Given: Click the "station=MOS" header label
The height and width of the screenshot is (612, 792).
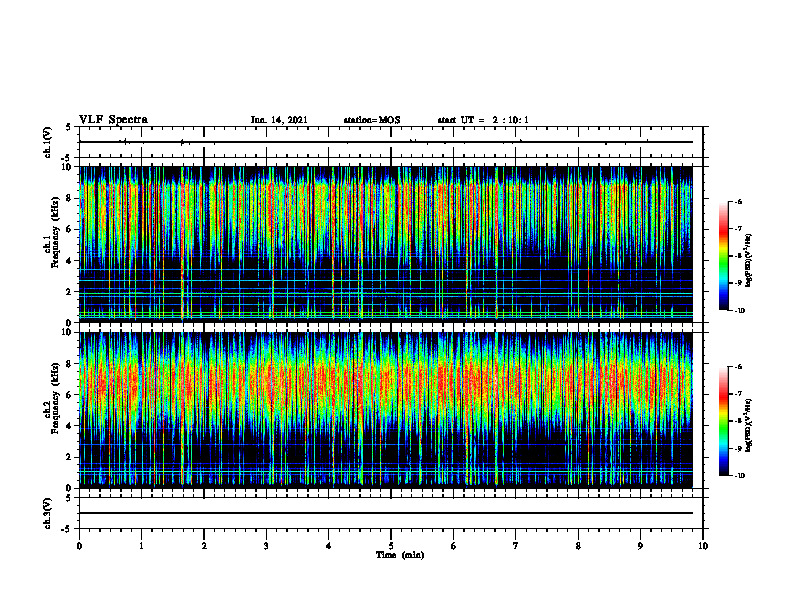Looking at the screenshot, I should coord(372,120).
